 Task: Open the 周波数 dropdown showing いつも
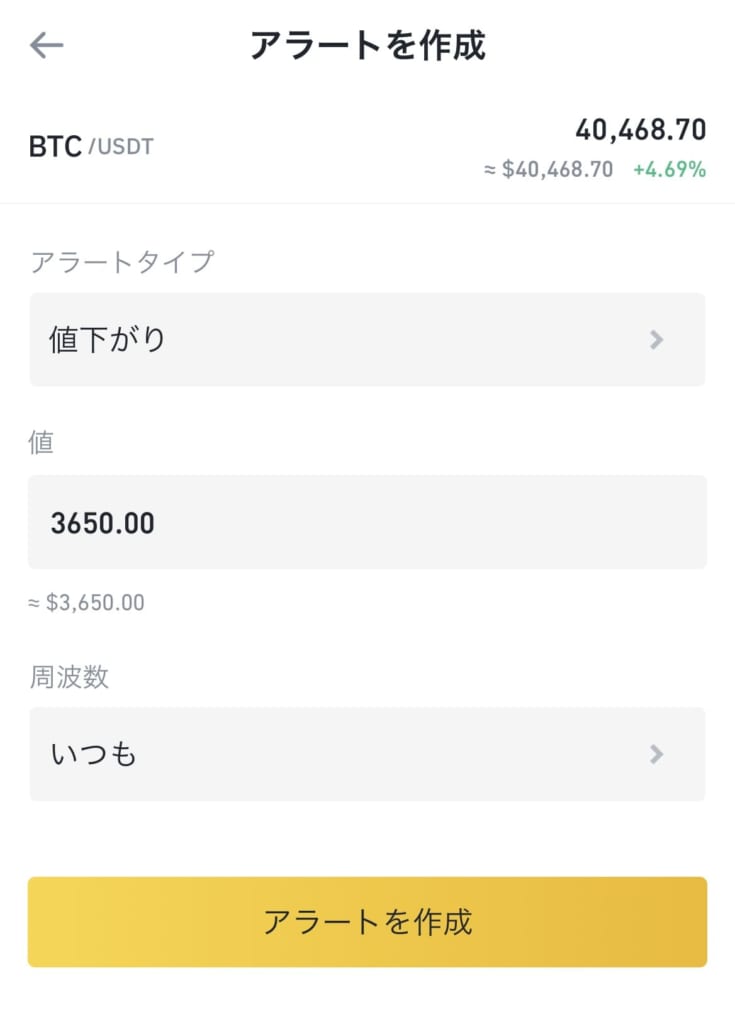pos(367,754)
